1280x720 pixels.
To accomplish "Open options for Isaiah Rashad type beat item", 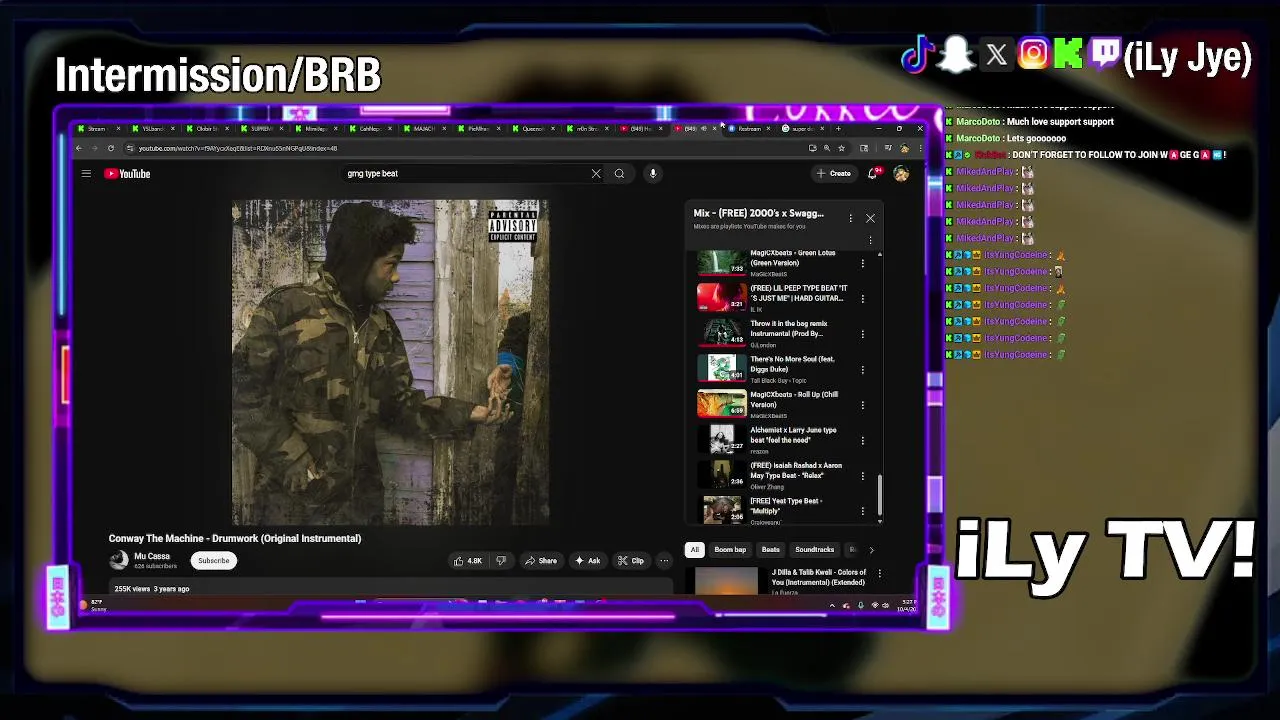I will tap(863, 476).
